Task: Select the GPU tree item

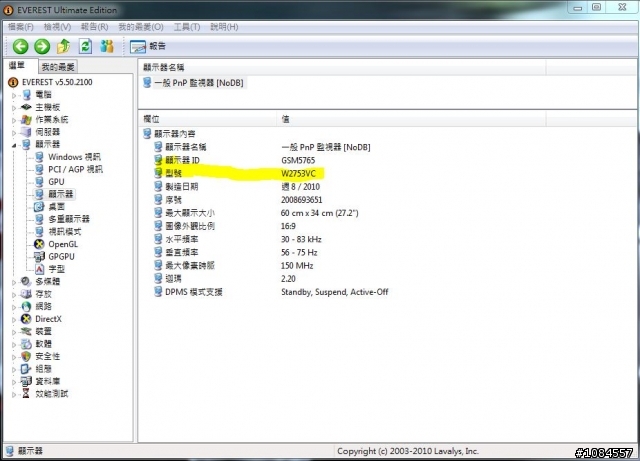Action: 56,182
